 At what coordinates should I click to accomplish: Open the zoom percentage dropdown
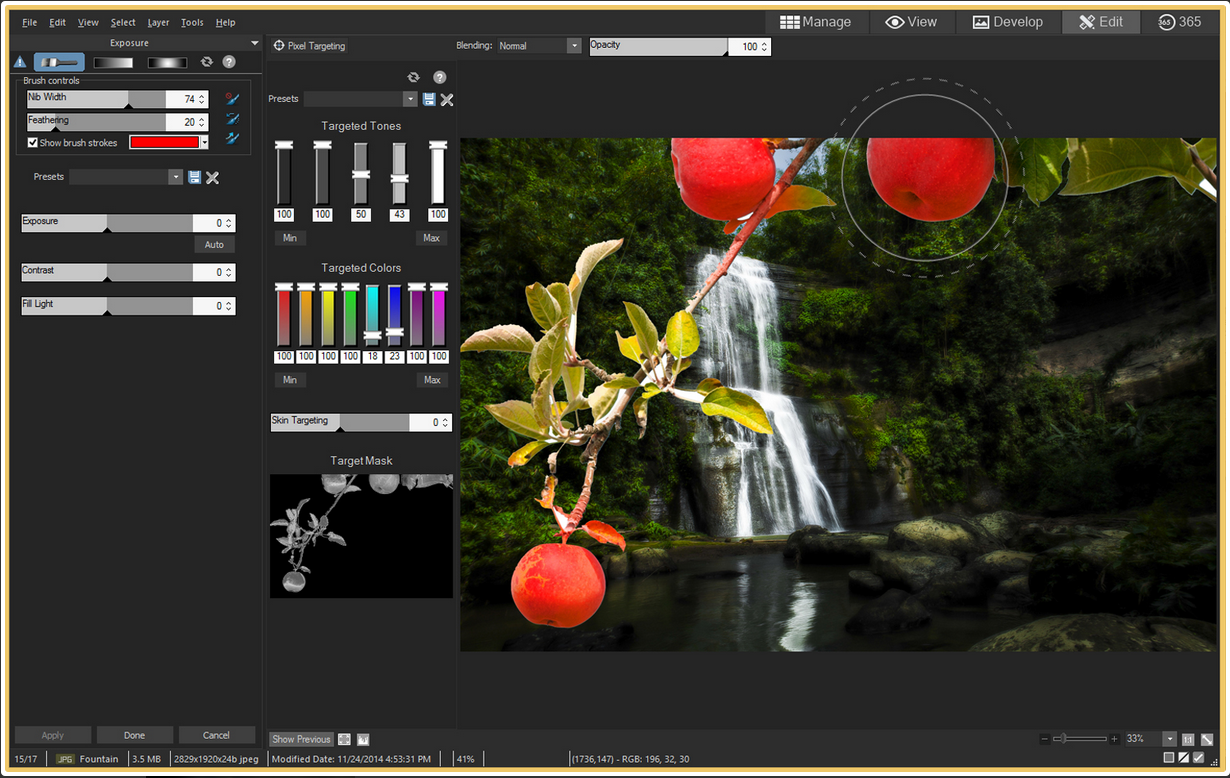(x=1169, y=739)
